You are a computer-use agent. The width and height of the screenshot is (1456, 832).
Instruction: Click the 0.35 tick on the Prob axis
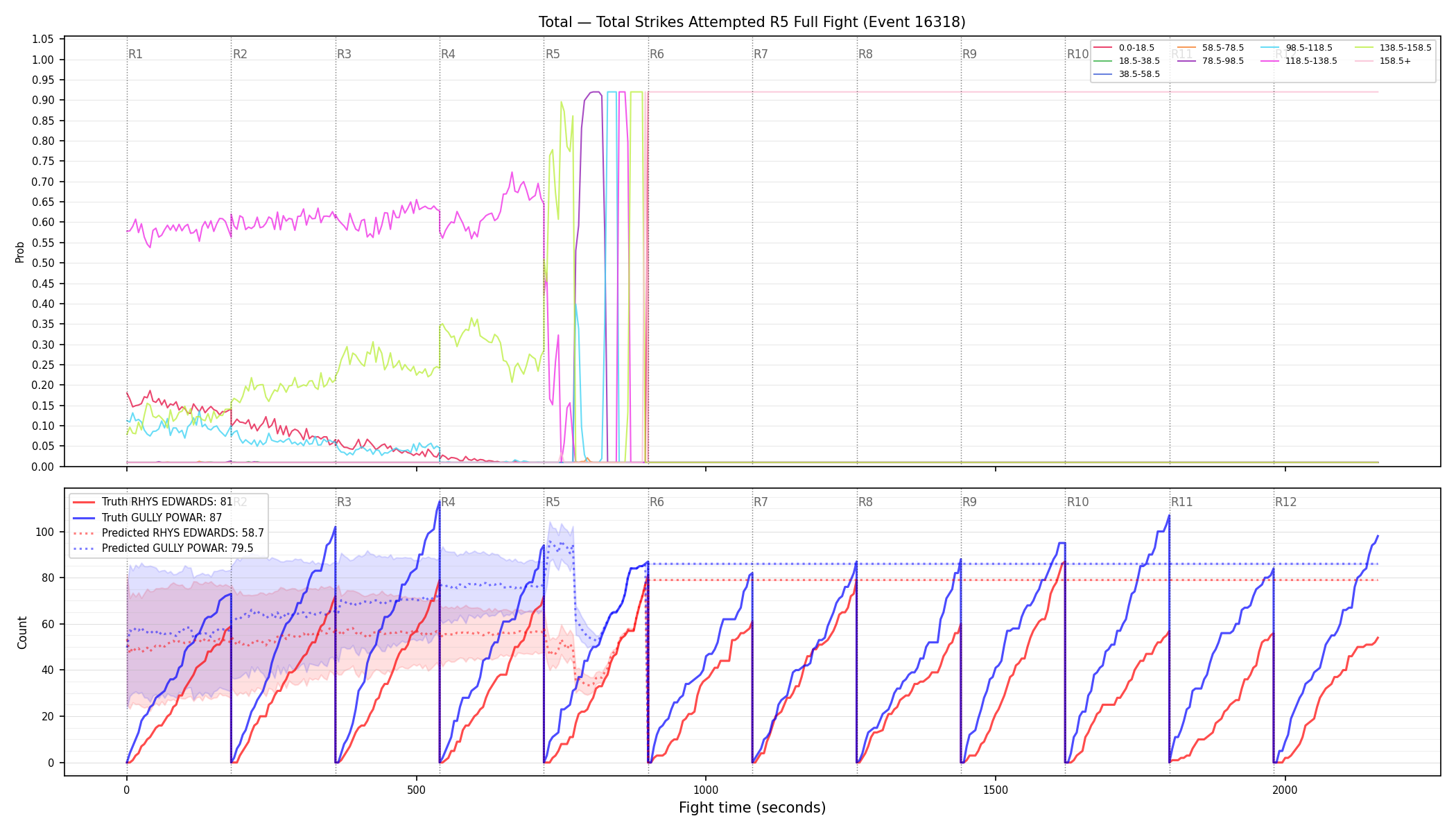tap(43, 324)
